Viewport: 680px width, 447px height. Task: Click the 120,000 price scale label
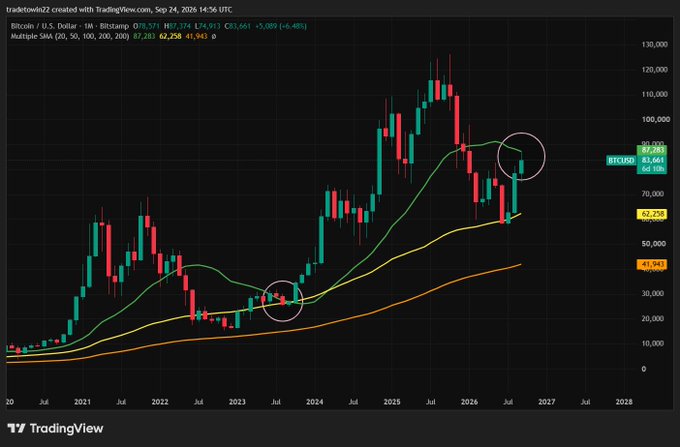pyautogui.click(x=654, y=69)
